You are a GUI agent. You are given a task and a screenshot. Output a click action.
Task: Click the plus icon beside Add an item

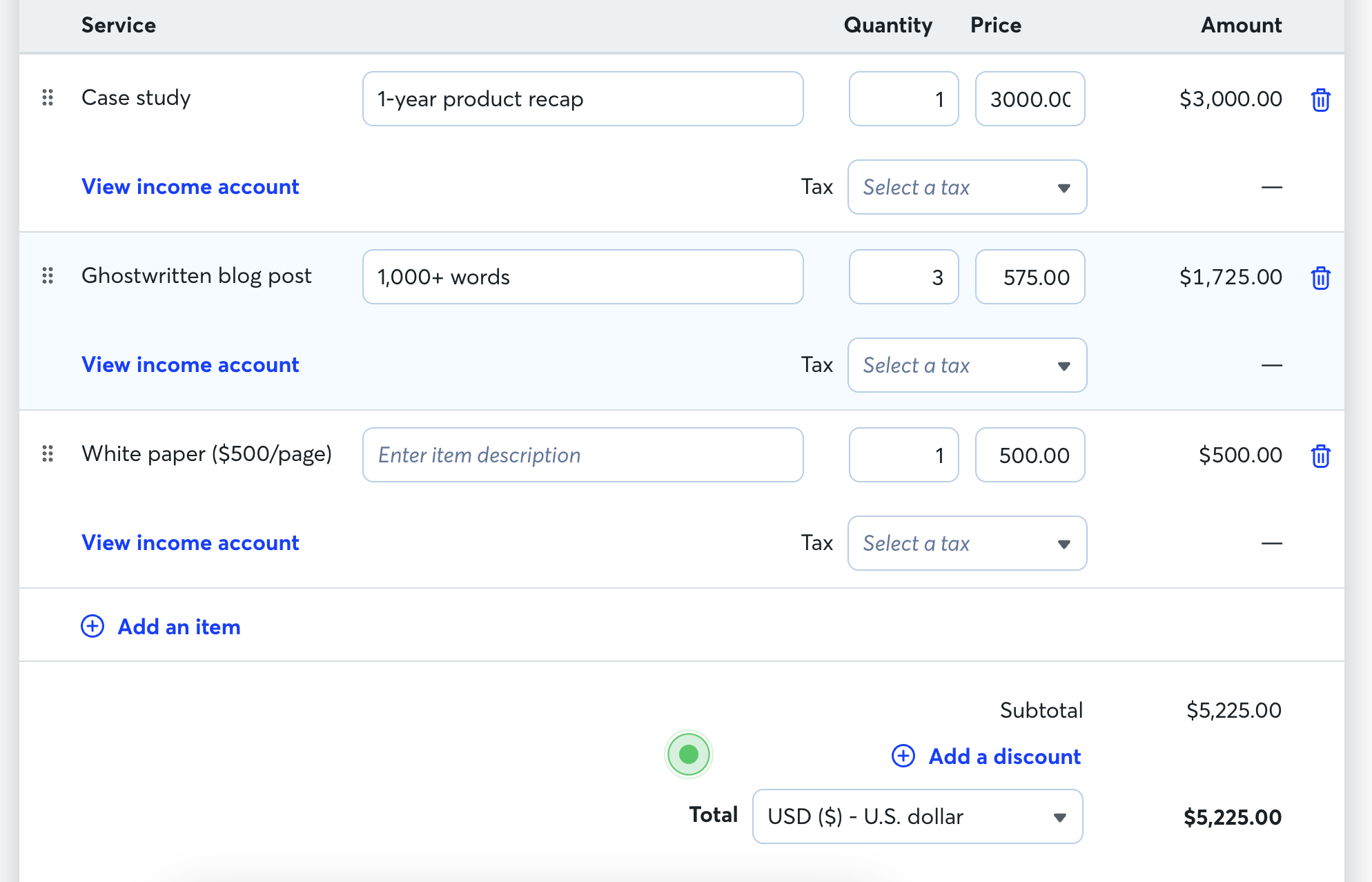tap(92, 627)
